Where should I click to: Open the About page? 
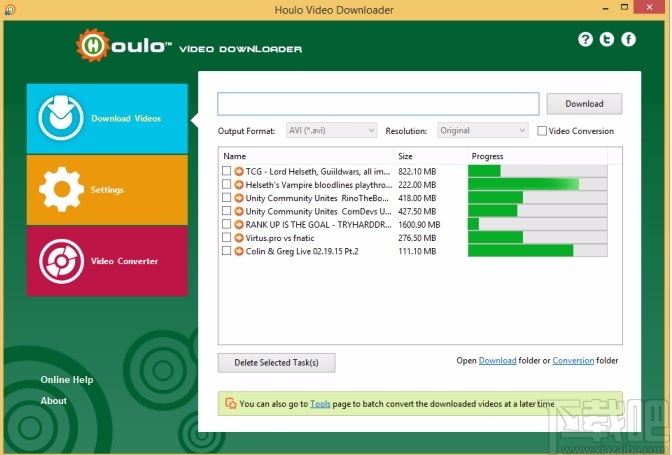(x=54, y=401)
